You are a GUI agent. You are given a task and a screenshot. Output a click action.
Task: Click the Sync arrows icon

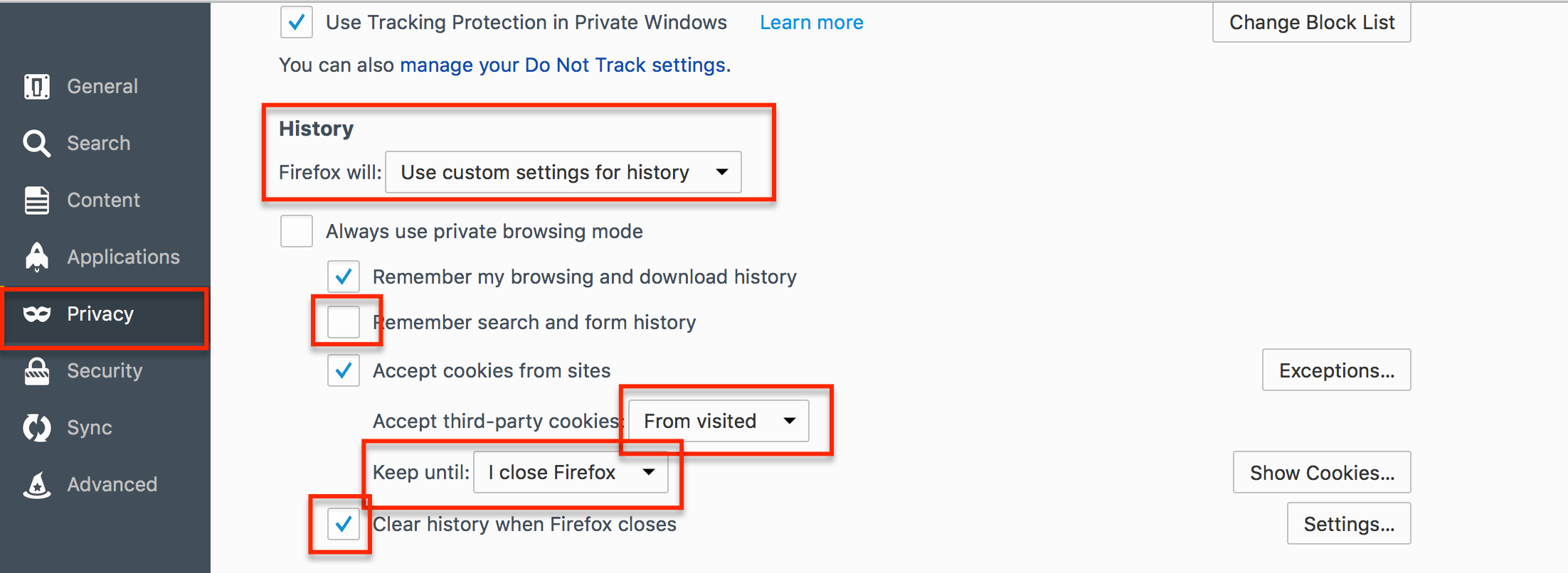[x=37, y=427]
